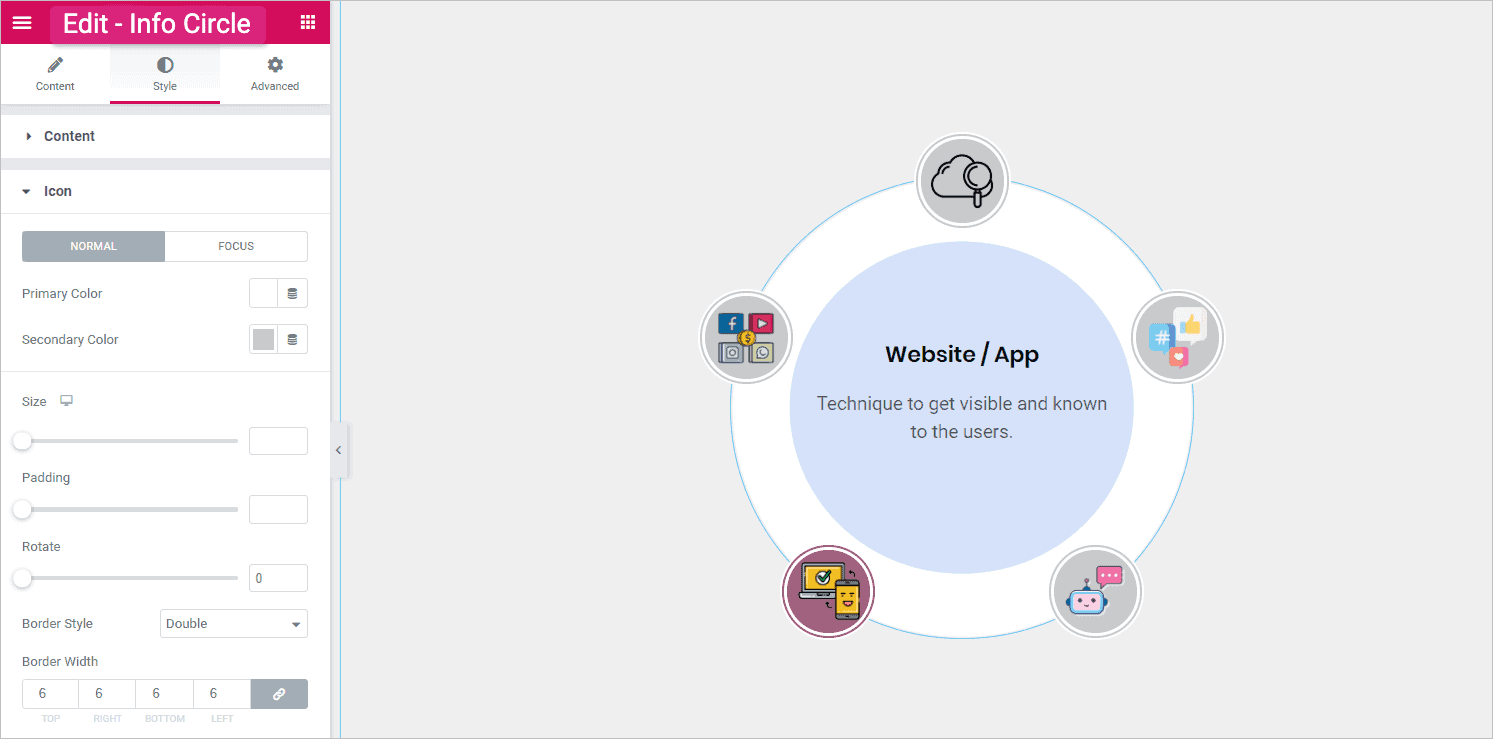Image resolution: width=1493 pixels, height=739 pixels.
Task: Switch to the Style tab
Action: [x=165, y=74]
